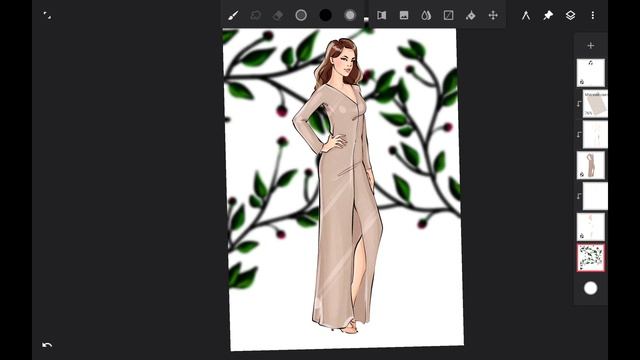Select the beige fabric texture layer thumbnail
The image size is (640, 360).
(595, 104)
